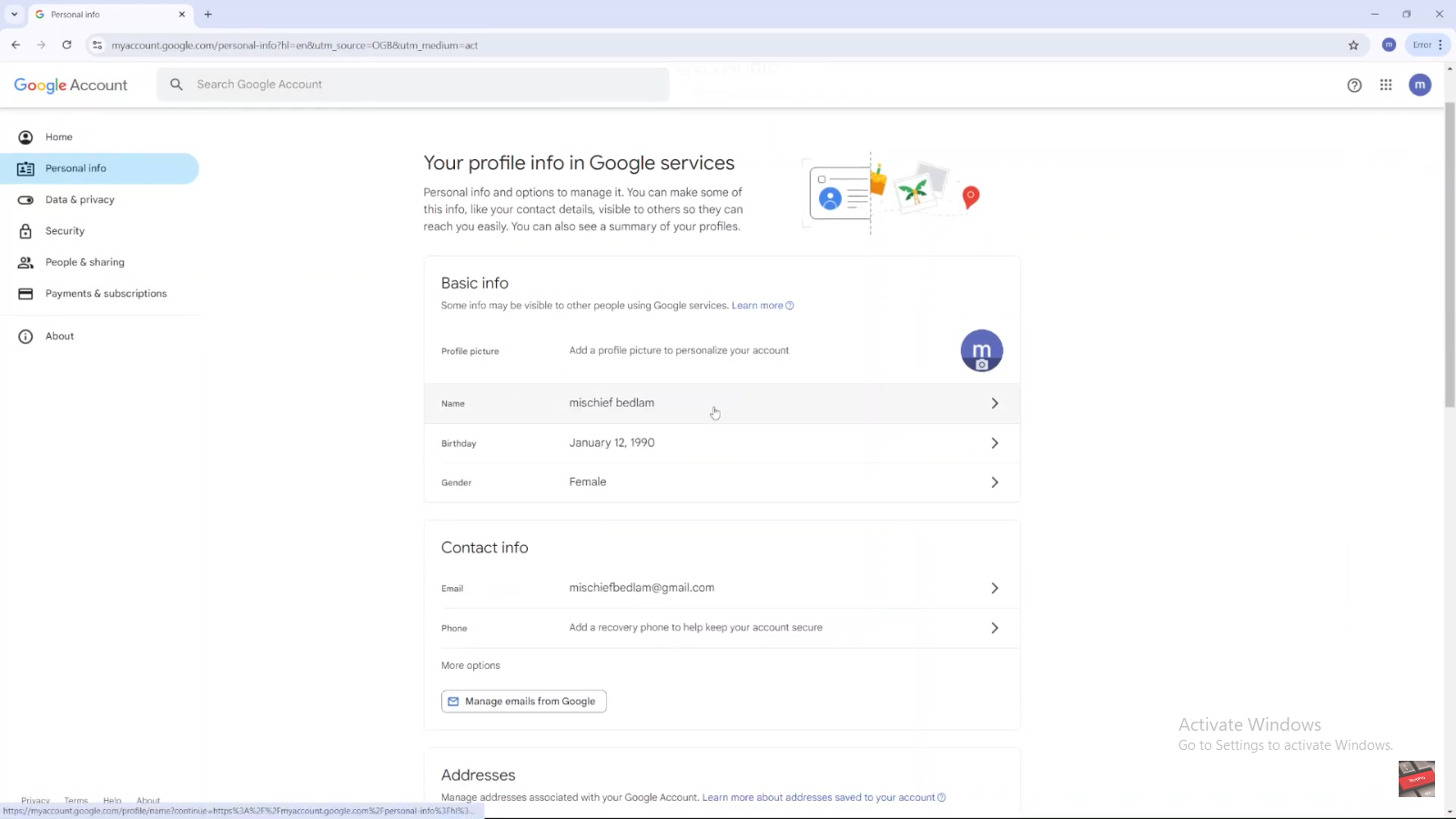The width and height of the screenshot is (1456, 819).
Task: Expand the Phone row chevron
Action: pos(995,628)
